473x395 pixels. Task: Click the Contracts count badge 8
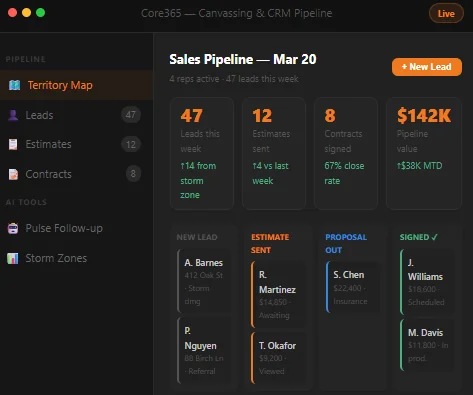(133, 174)
